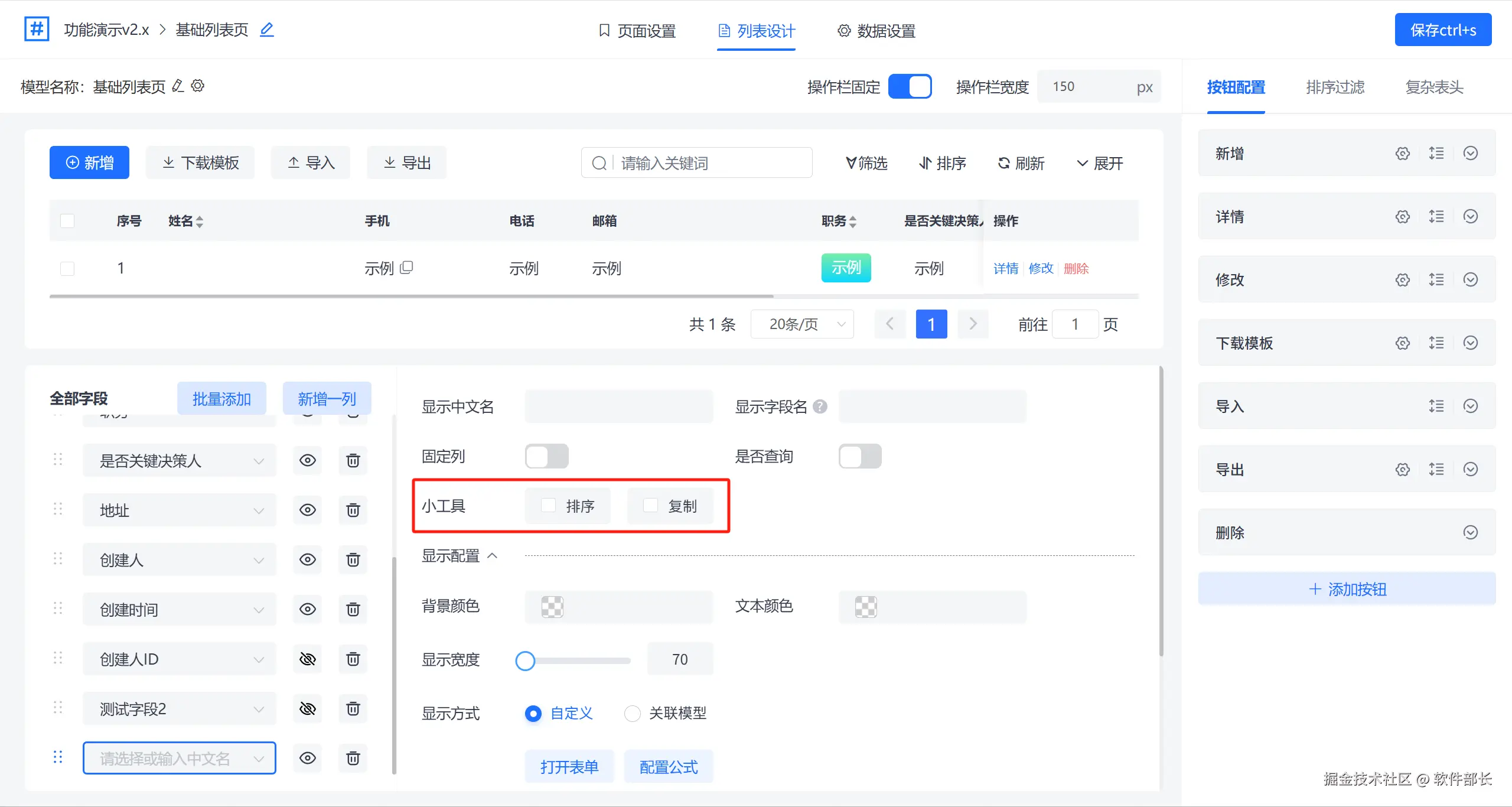
Task: Click the 背景颜色 color swatch
Action: coord(552,607)
